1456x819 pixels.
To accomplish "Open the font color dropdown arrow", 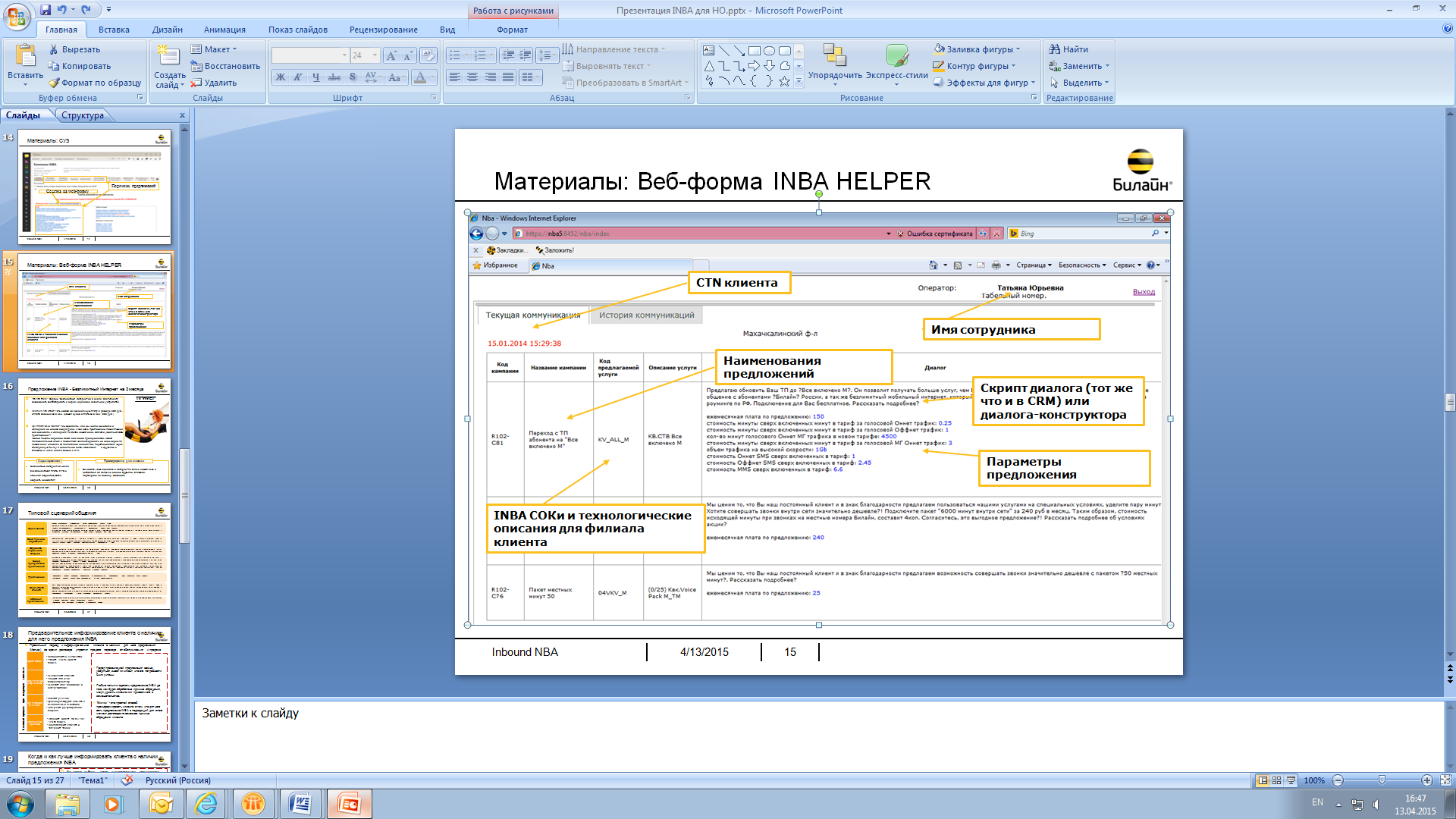I will (432, 77).
